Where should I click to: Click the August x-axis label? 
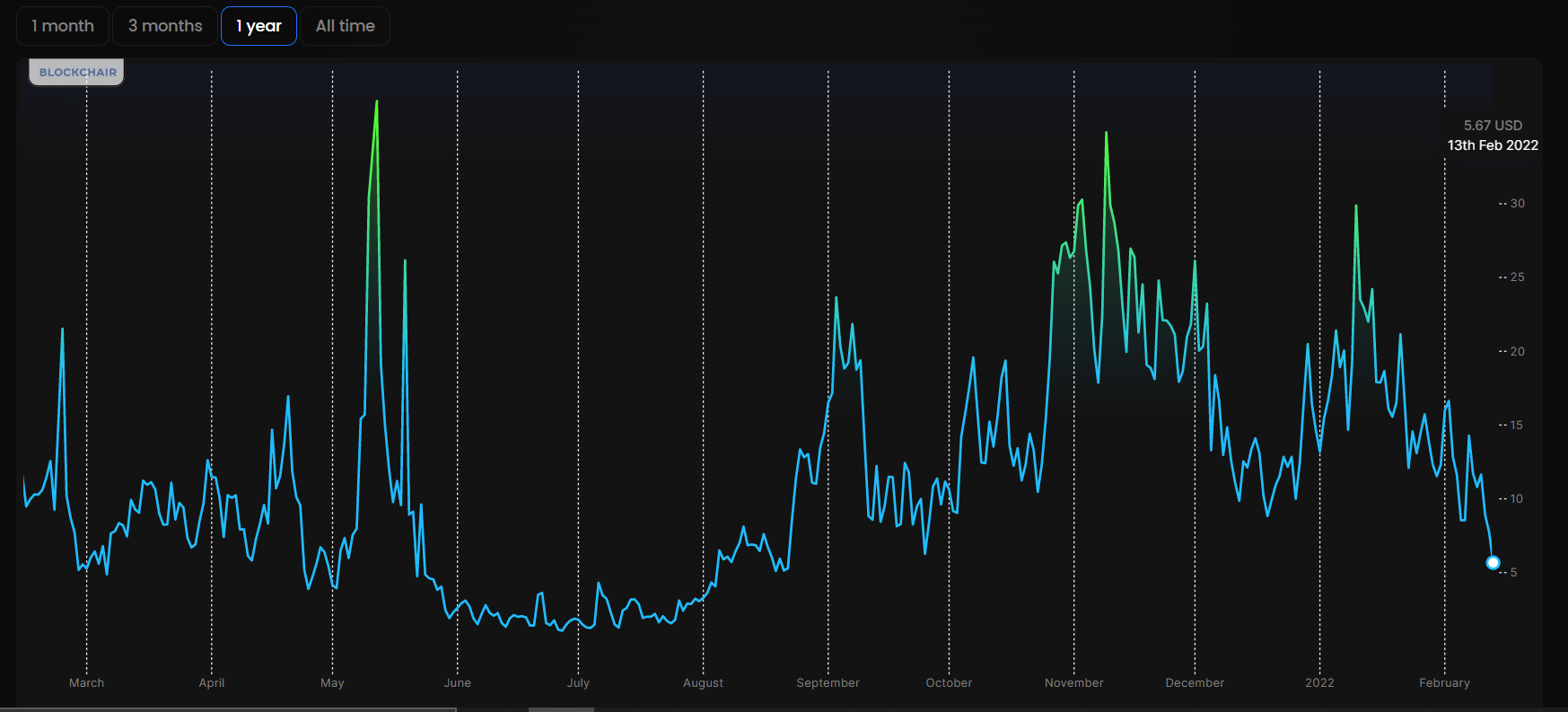(703, 682)
